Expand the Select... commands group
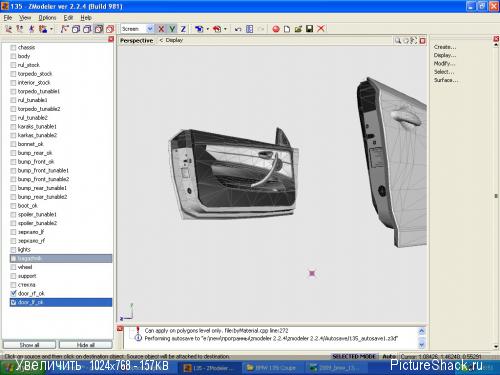 tap(444, 72)
